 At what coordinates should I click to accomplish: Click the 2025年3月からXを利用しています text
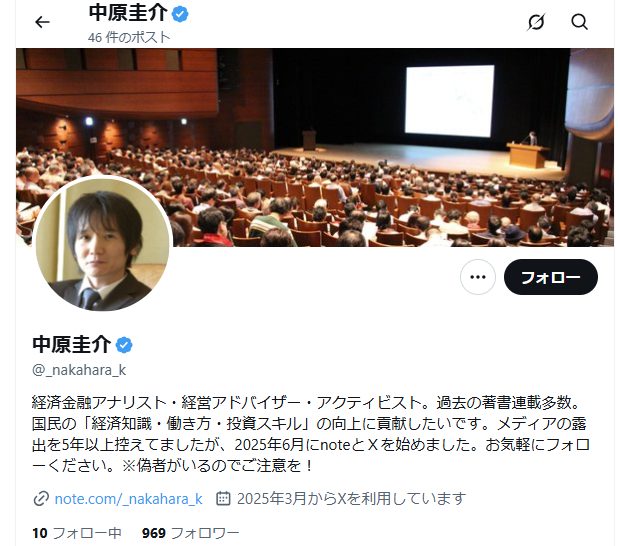point(351,499)
